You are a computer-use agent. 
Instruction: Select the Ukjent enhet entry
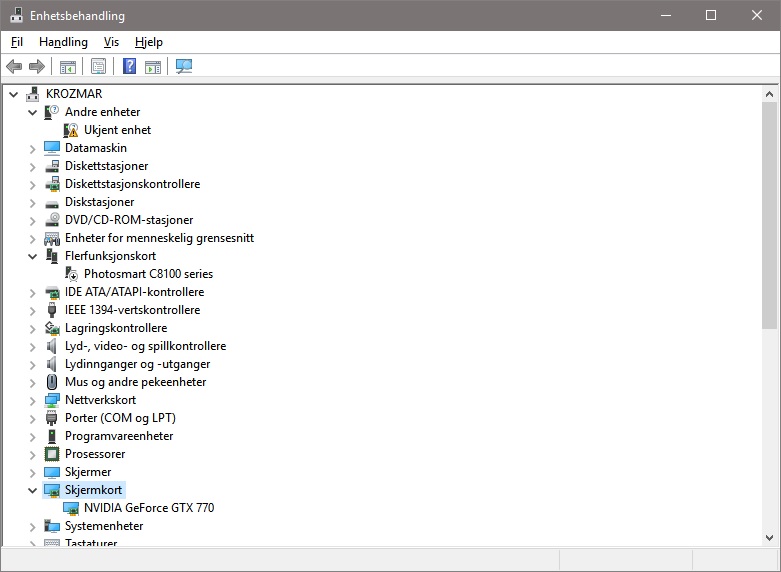pyautogui.click(x=118, y=130)
